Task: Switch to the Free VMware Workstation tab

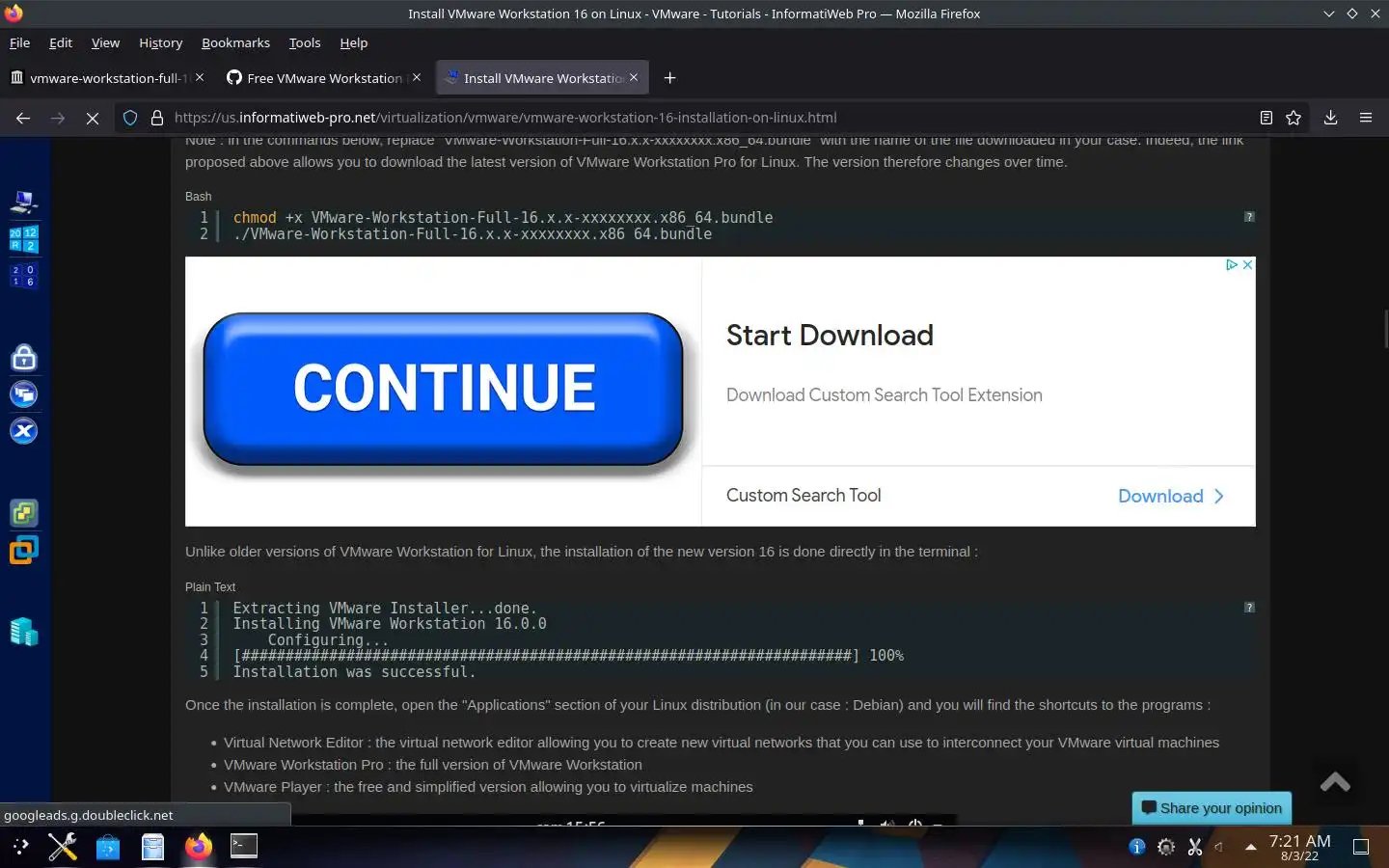Action: (323, 78)
